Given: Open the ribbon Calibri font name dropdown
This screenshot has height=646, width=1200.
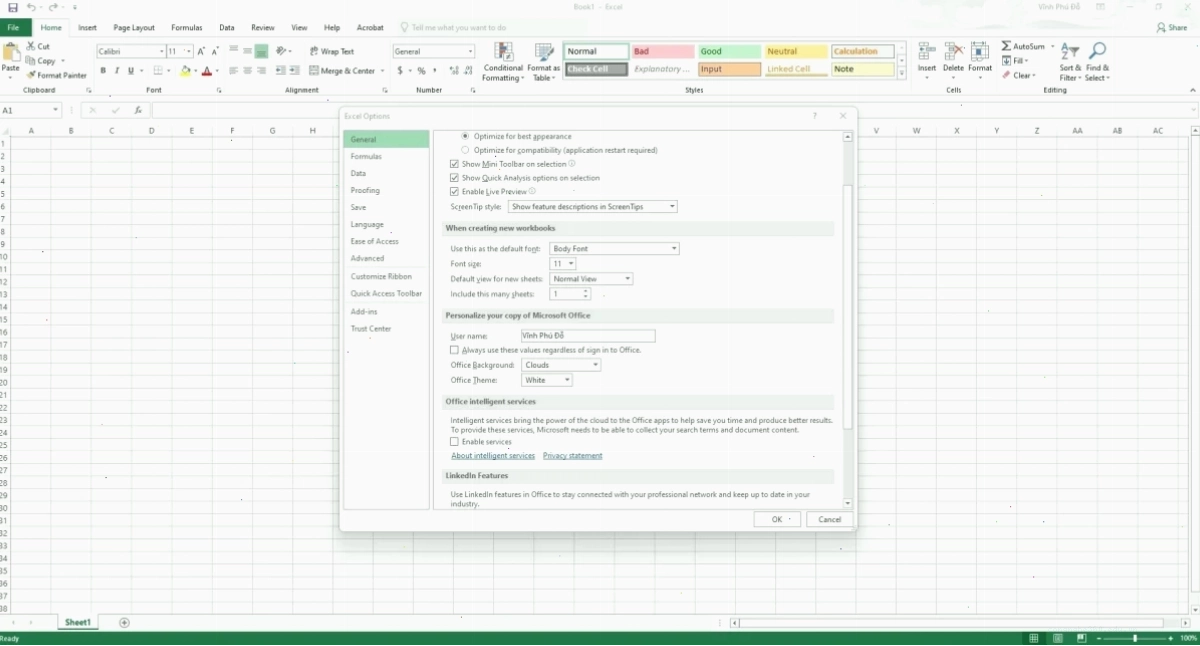Looking at the screenshot, I should click(x=161, y=51).
